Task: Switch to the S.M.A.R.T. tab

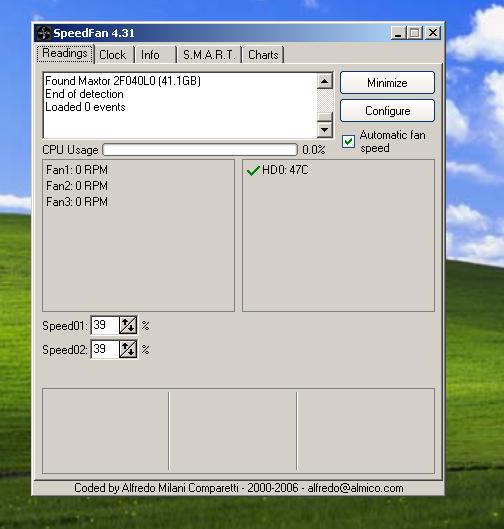Action: point(209,55)
